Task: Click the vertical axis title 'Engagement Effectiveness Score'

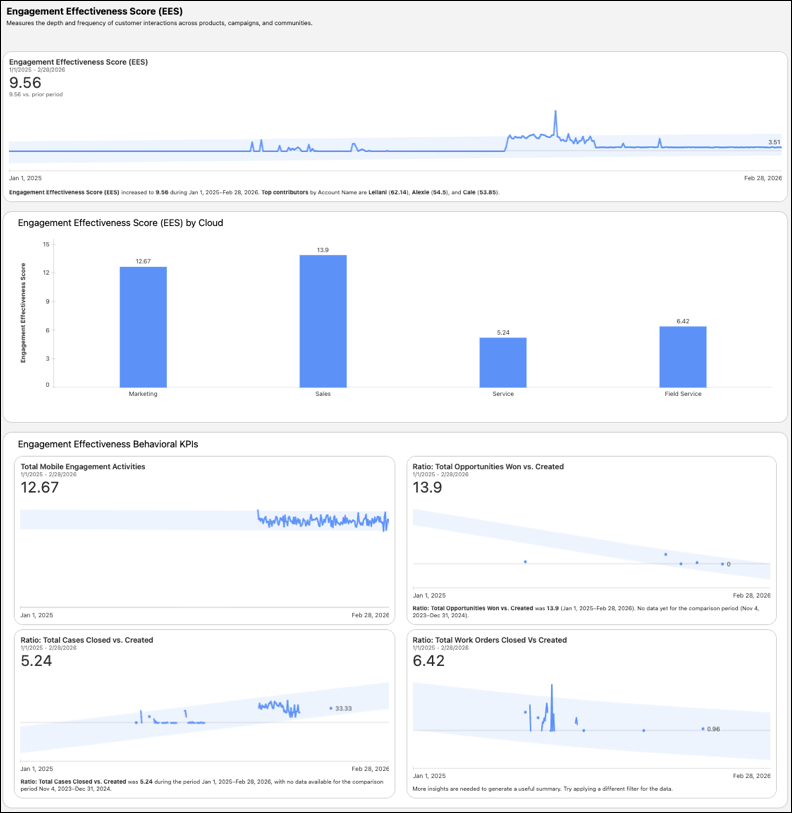Action: coord(23,313)
